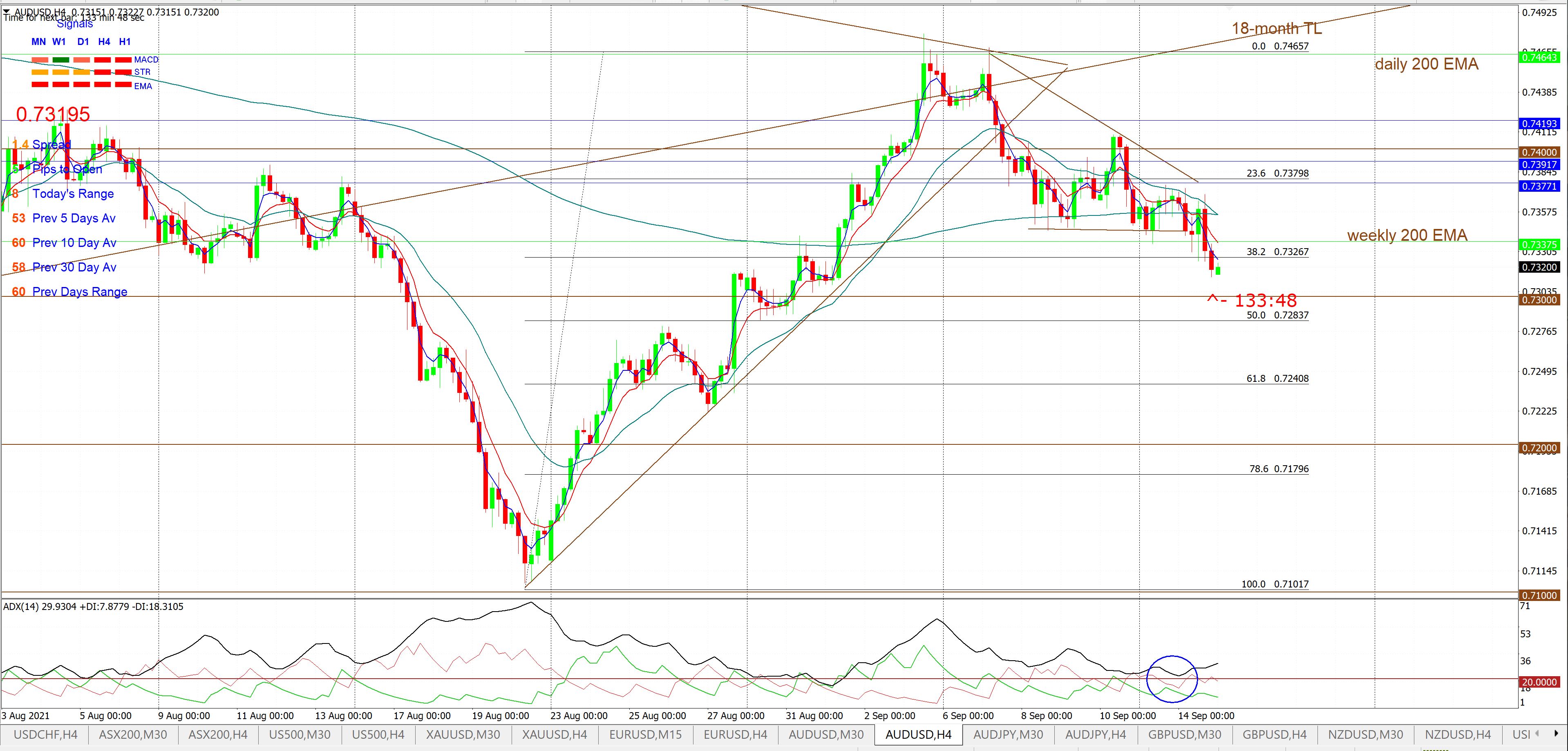Click the 'Pips to Open' label
The width and height of the screenshot is (1568, 751).
[67, 169]
